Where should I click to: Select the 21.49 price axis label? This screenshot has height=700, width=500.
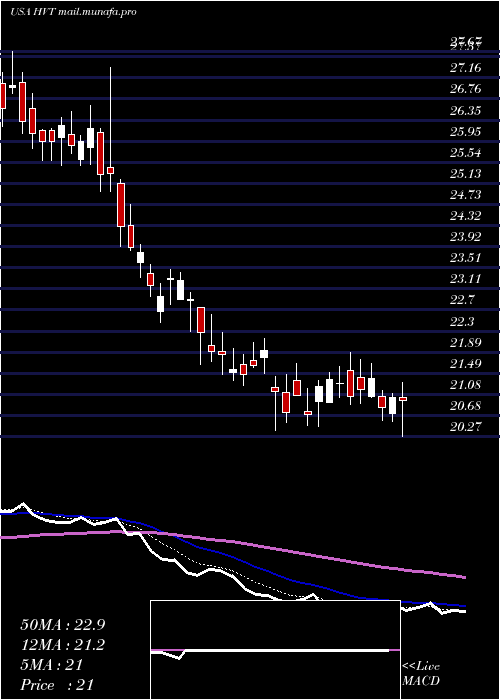466,363
